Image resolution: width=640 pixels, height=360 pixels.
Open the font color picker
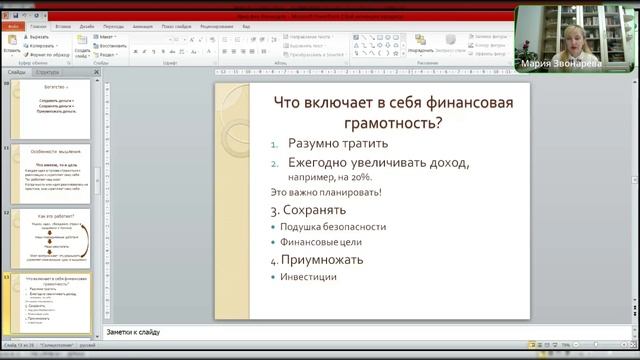209,52
